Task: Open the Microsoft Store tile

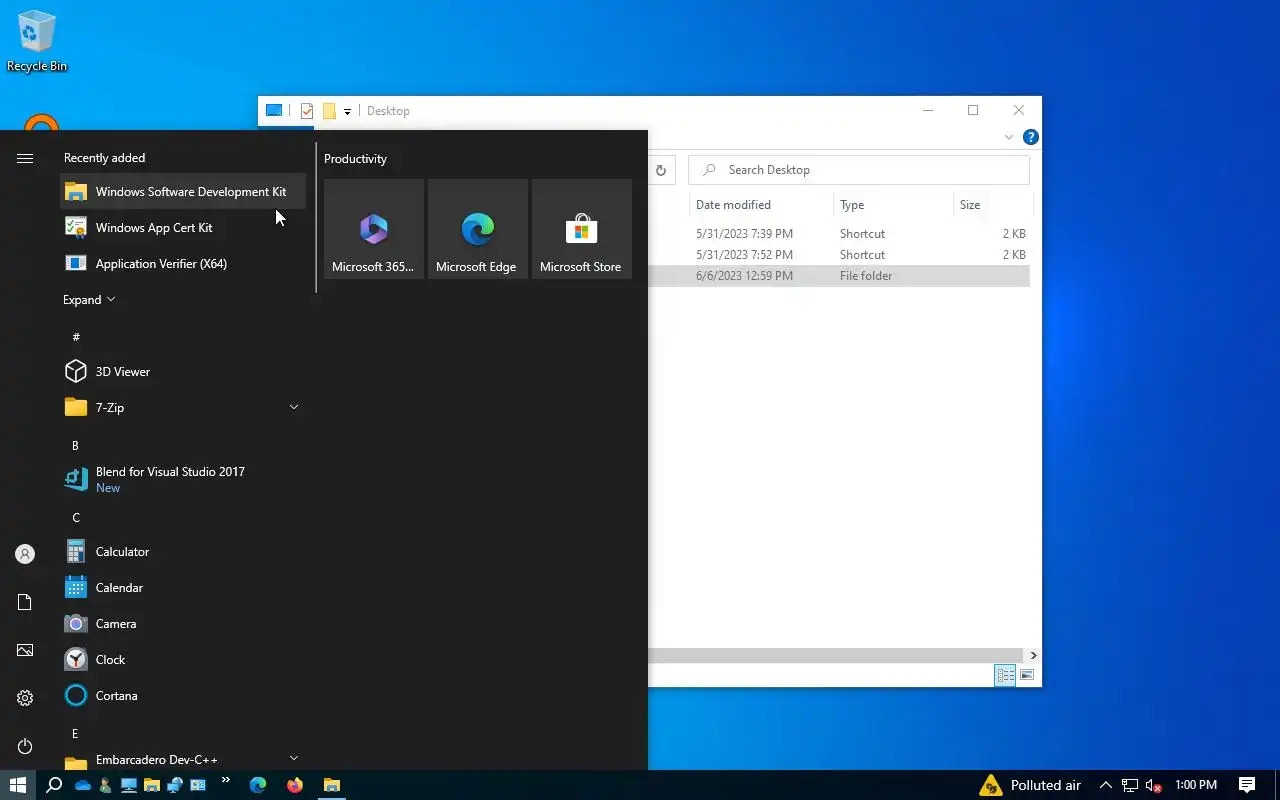Action: point(582,229)
